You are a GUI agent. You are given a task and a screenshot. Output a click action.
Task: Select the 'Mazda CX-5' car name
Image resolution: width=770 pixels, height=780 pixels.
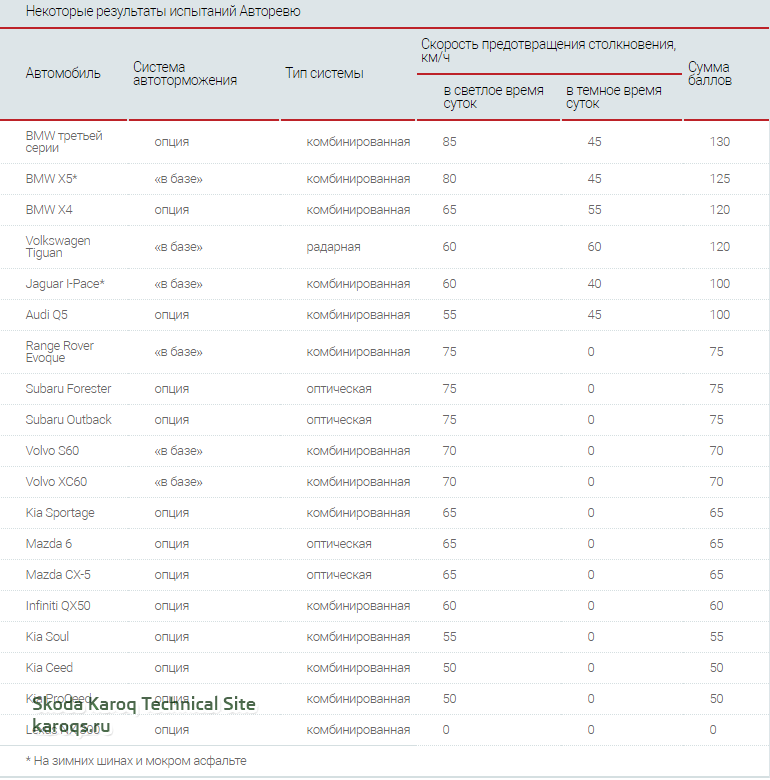58,575
